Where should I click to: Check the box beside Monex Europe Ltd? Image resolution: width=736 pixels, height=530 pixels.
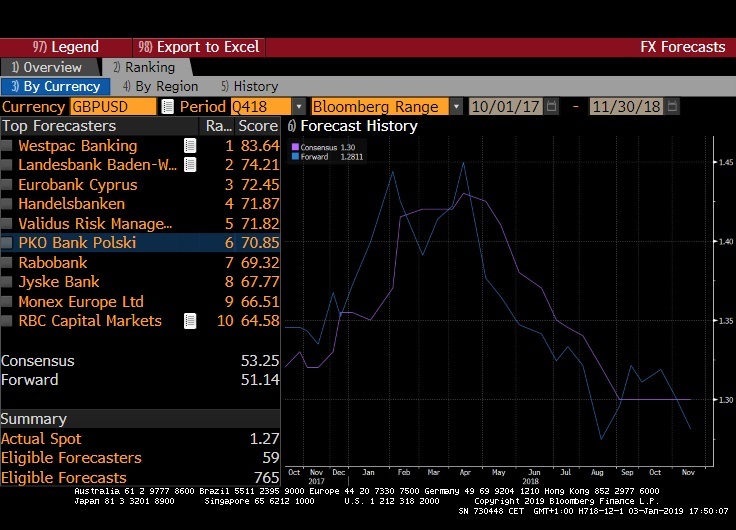tap(8, 302)
